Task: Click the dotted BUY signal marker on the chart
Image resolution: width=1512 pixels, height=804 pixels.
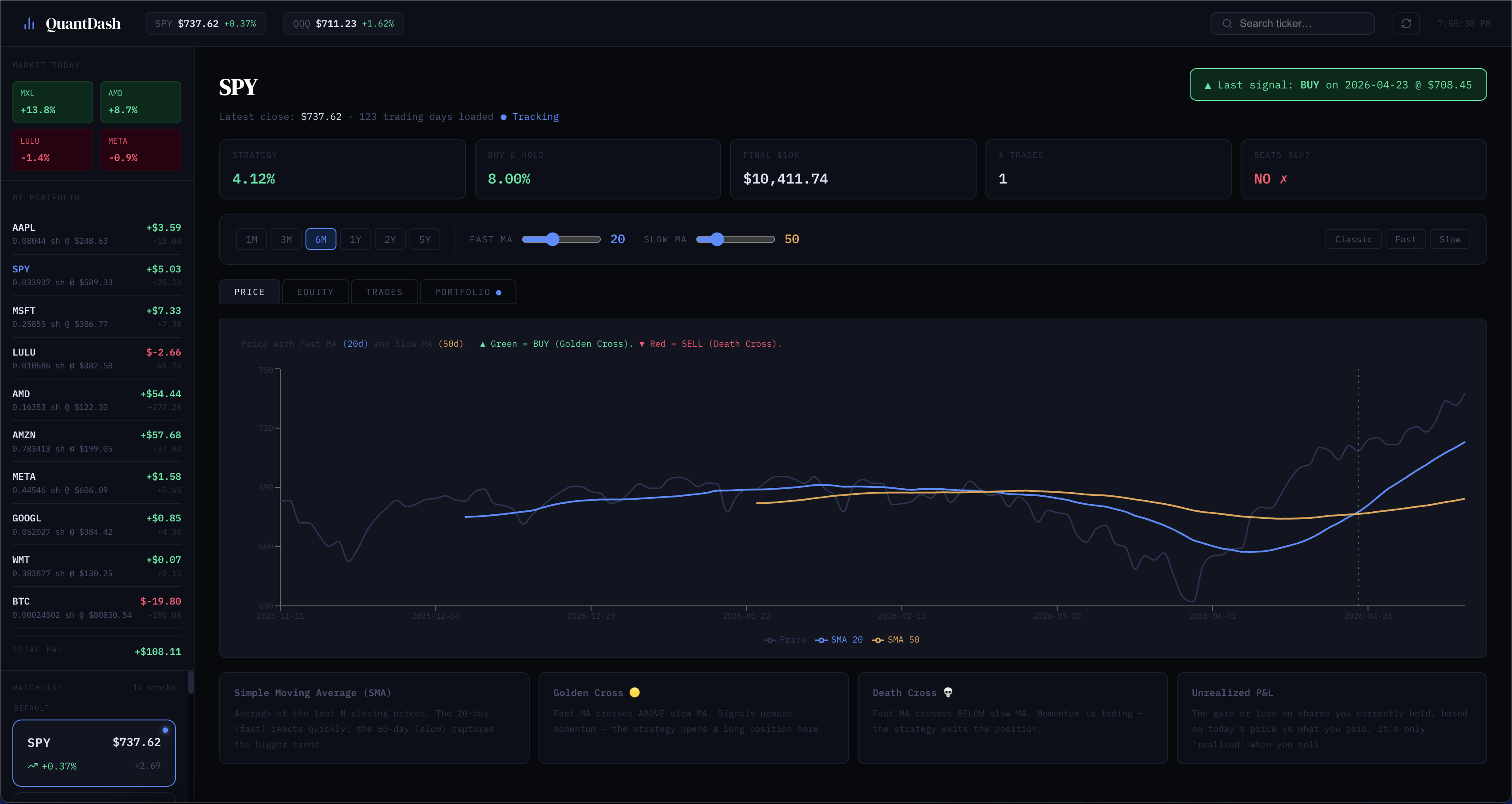Action: (x=1358, y=486)
